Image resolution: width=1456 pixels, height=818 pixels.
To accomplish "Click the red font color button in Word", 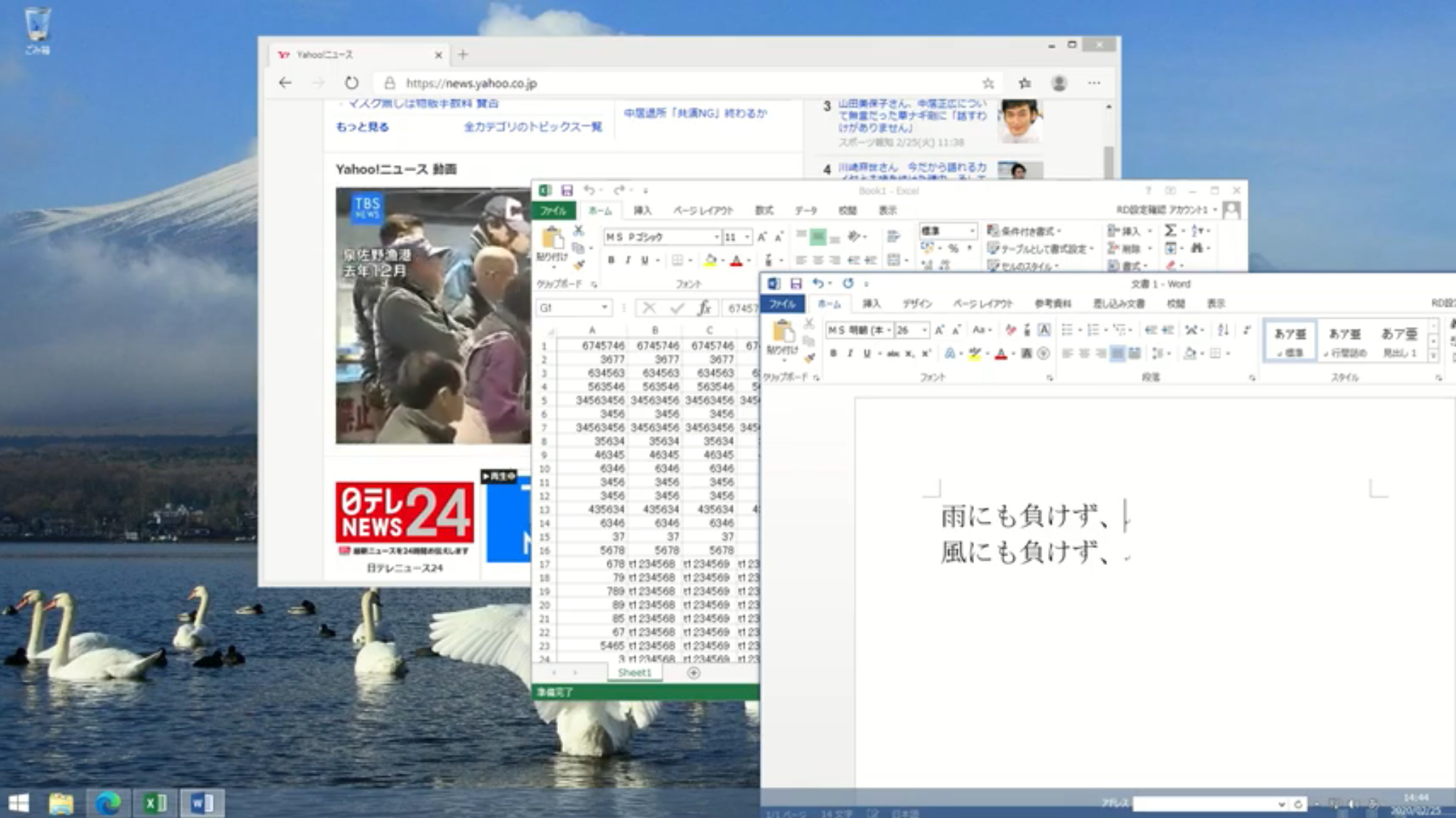I will point(1001,353).
